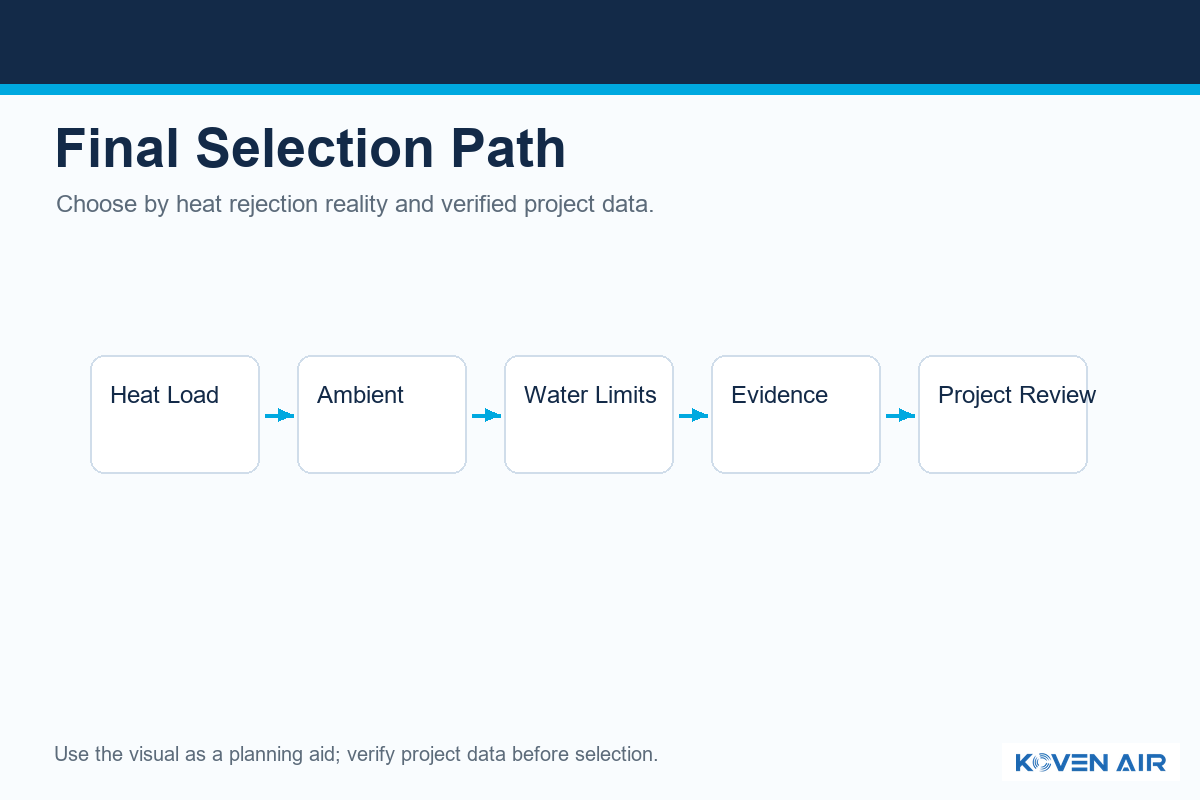
Task: Click the Heat Load step box
Action: point(175,414)
